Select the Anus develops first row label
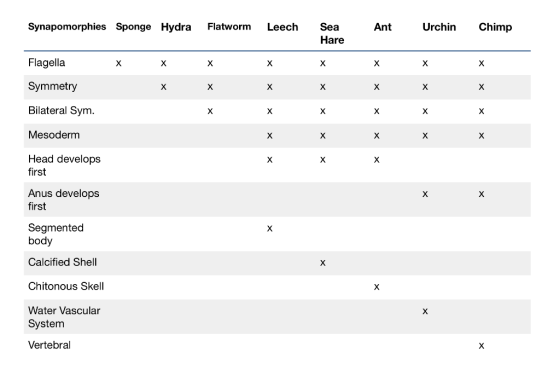Screen dimensions: 560x370 (64, 200)
